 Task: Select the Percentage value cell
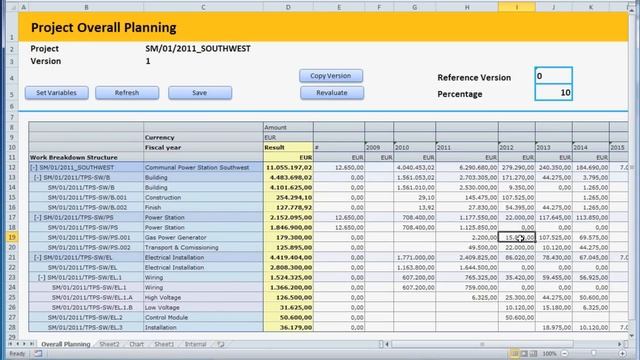pyautogui.click(x=553, y=93)
